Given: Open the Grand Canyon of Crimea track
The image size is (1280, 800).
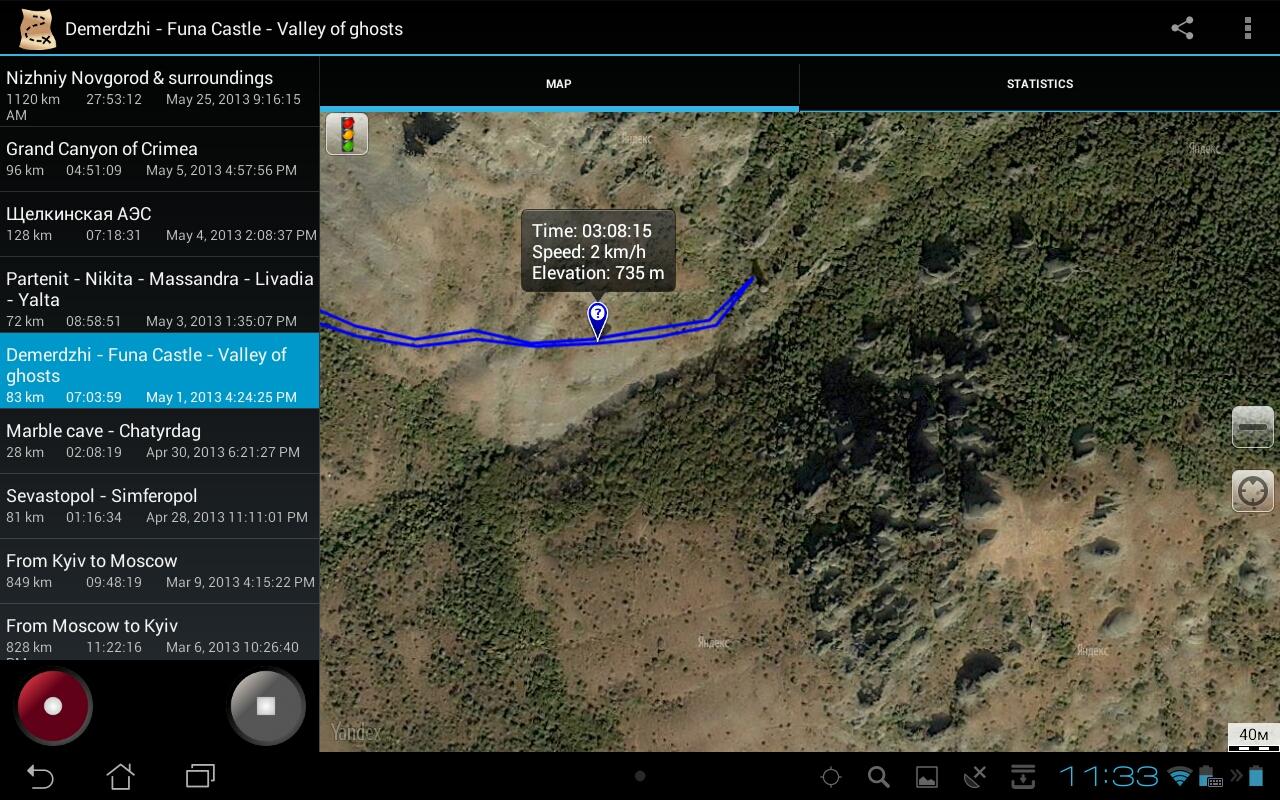Looking at the screenshot, I should (x=160, y=159).
